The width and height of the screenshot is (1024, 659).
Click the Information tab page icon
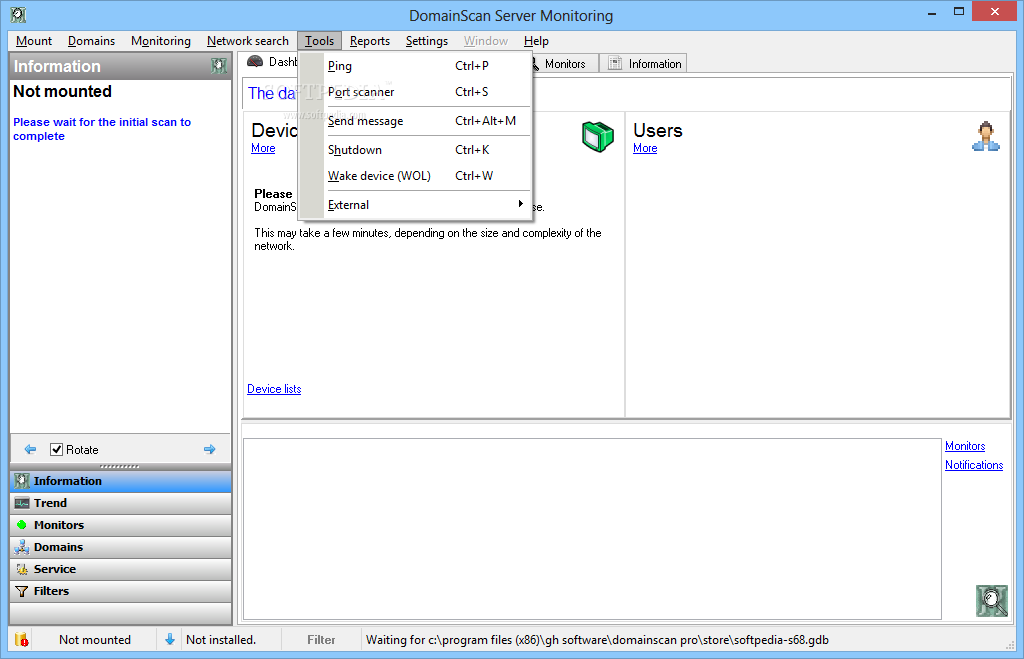[615, 63]
